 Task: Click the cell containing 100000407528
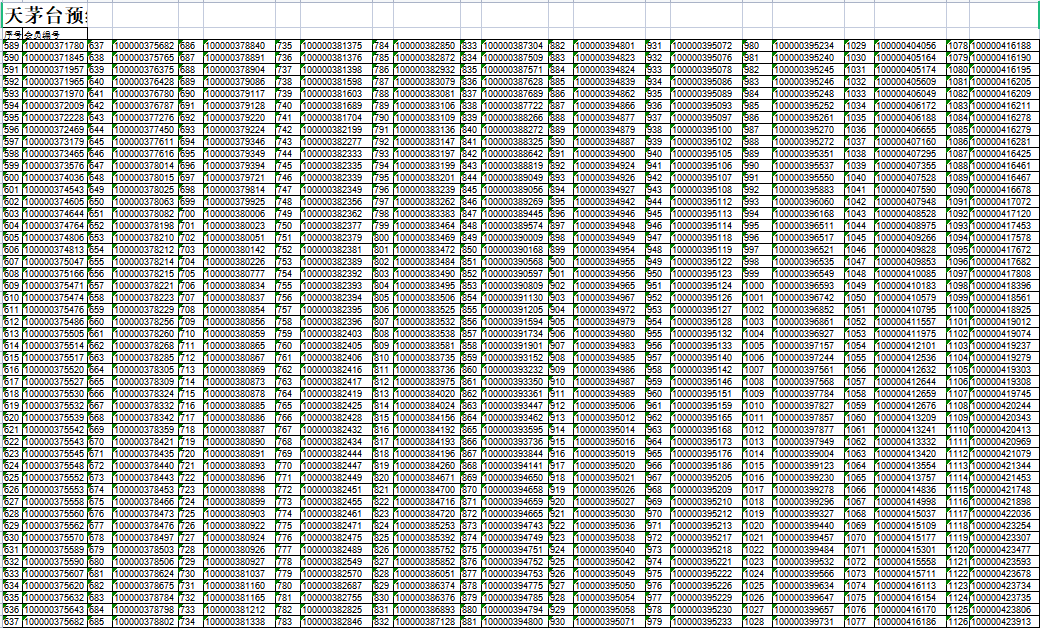[907, 178]
